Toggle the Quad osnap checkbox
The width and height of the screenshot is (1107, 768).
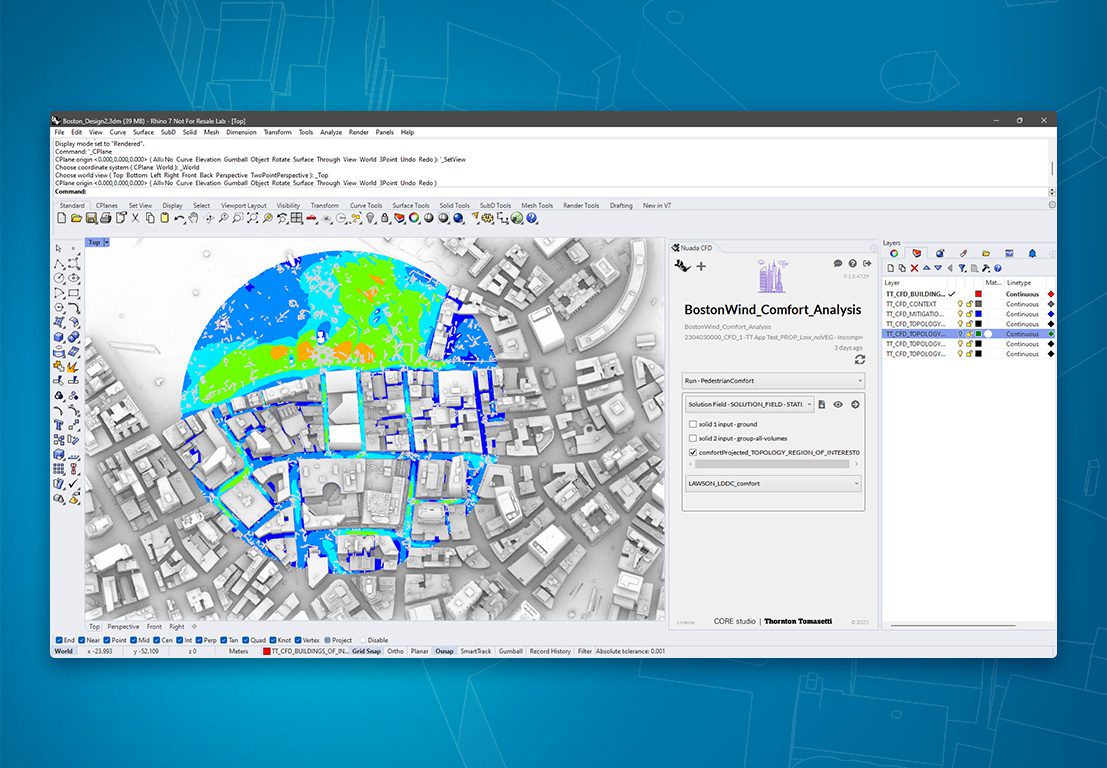[246, 640]
